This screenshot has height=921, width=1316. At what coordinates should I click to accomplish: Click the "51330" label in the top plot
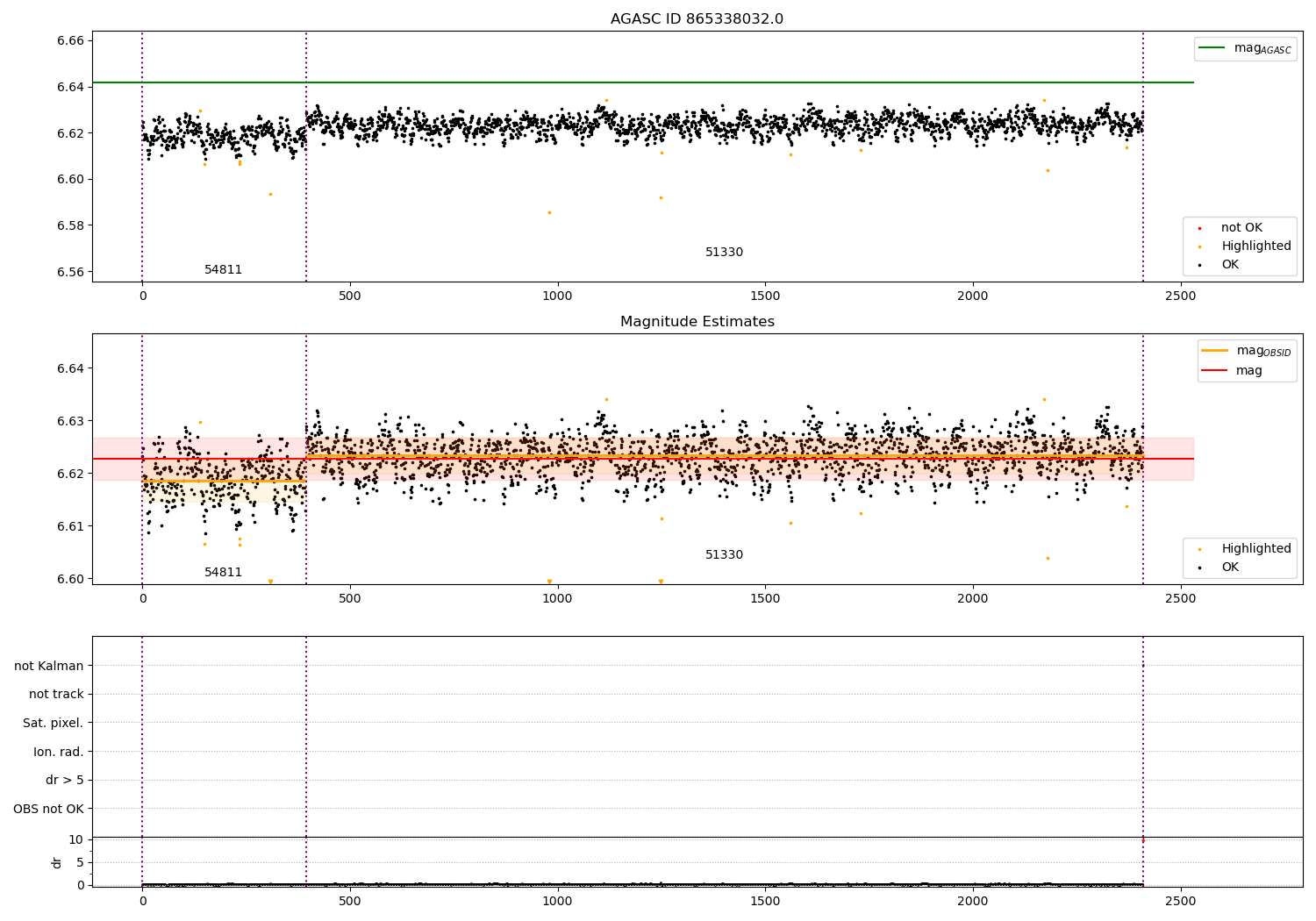tap(724, 253)
